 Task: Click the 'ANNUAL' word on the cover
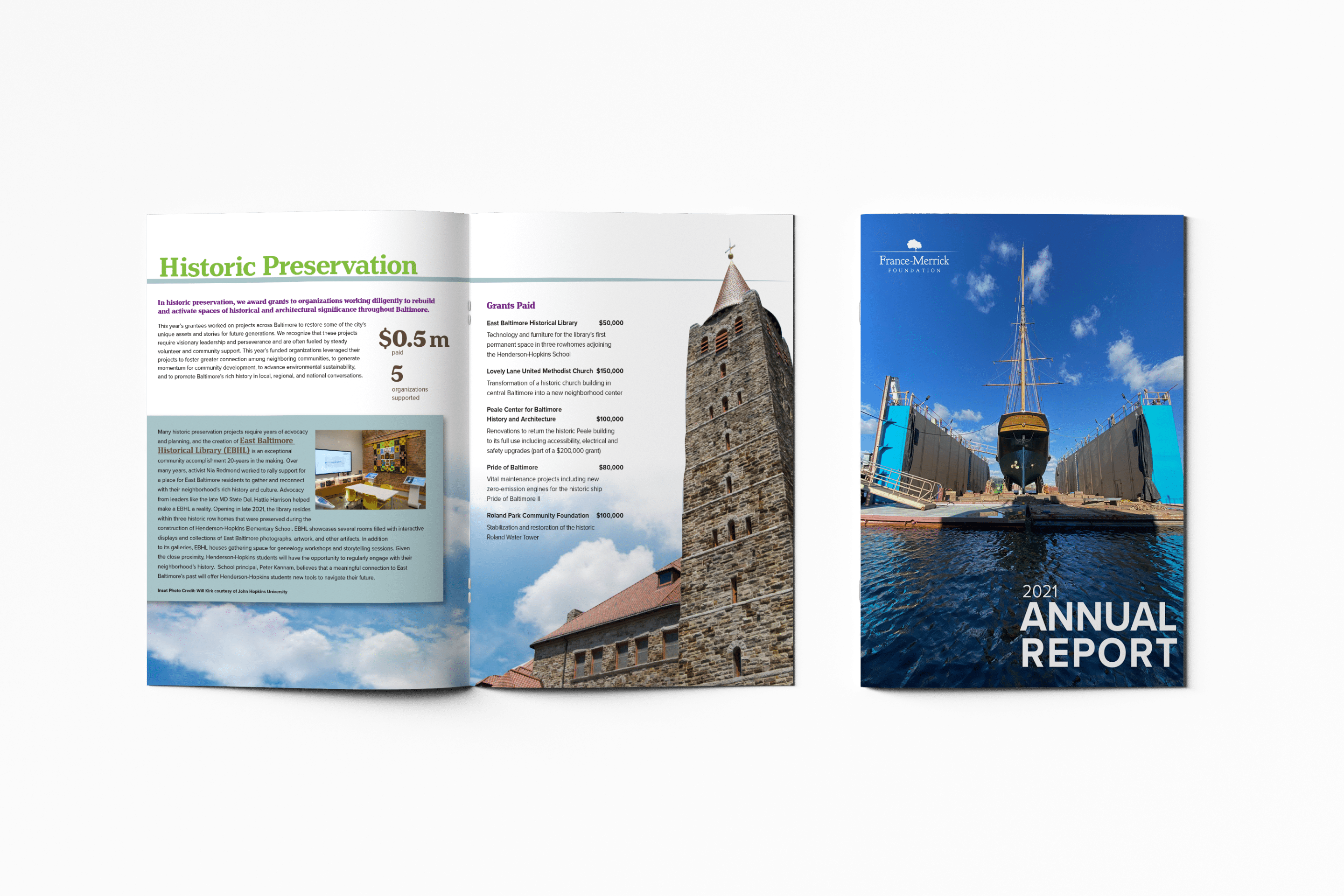click(1098, 617)
